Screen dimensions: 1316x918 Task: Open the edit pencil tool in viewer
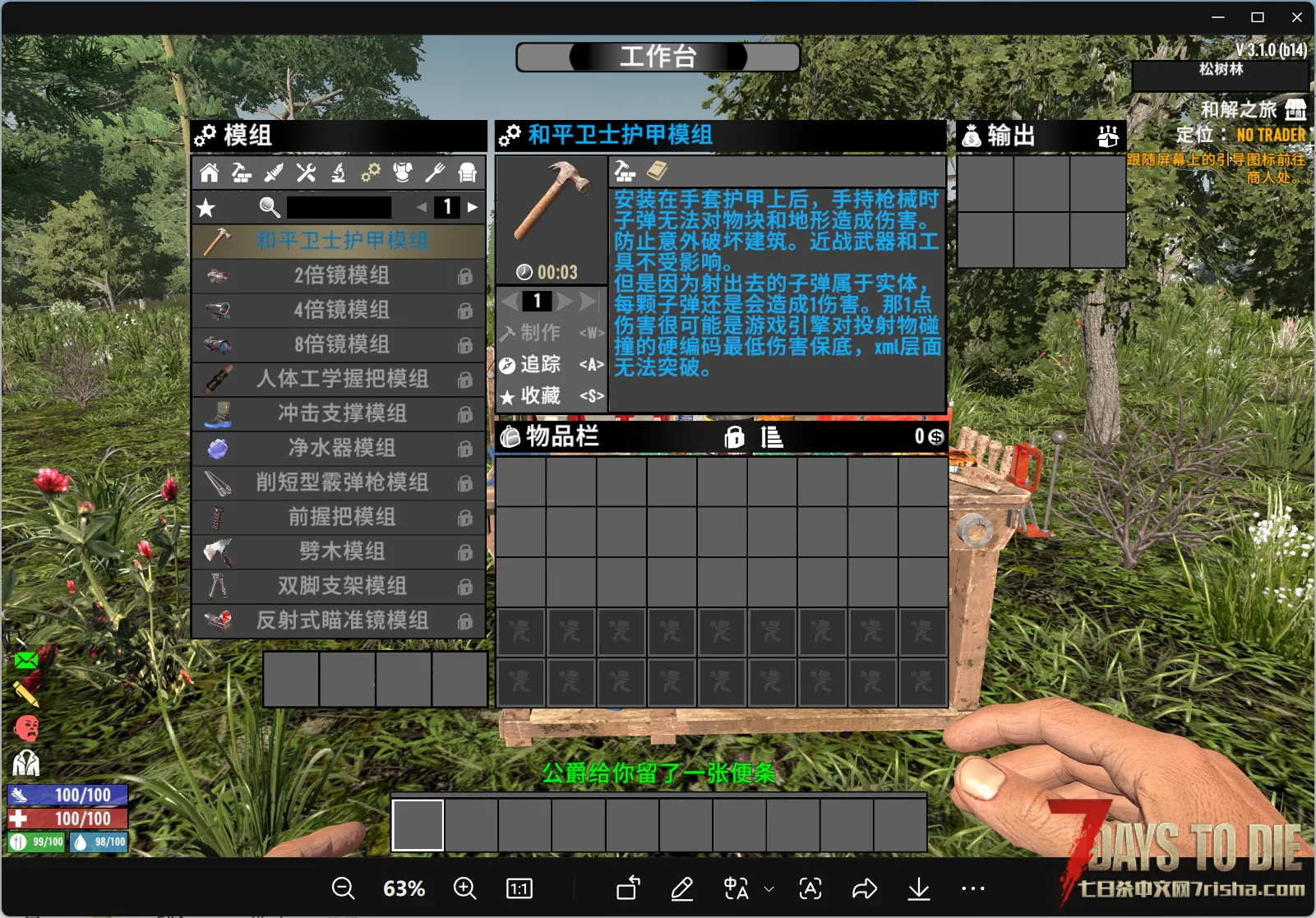point(681,888)
